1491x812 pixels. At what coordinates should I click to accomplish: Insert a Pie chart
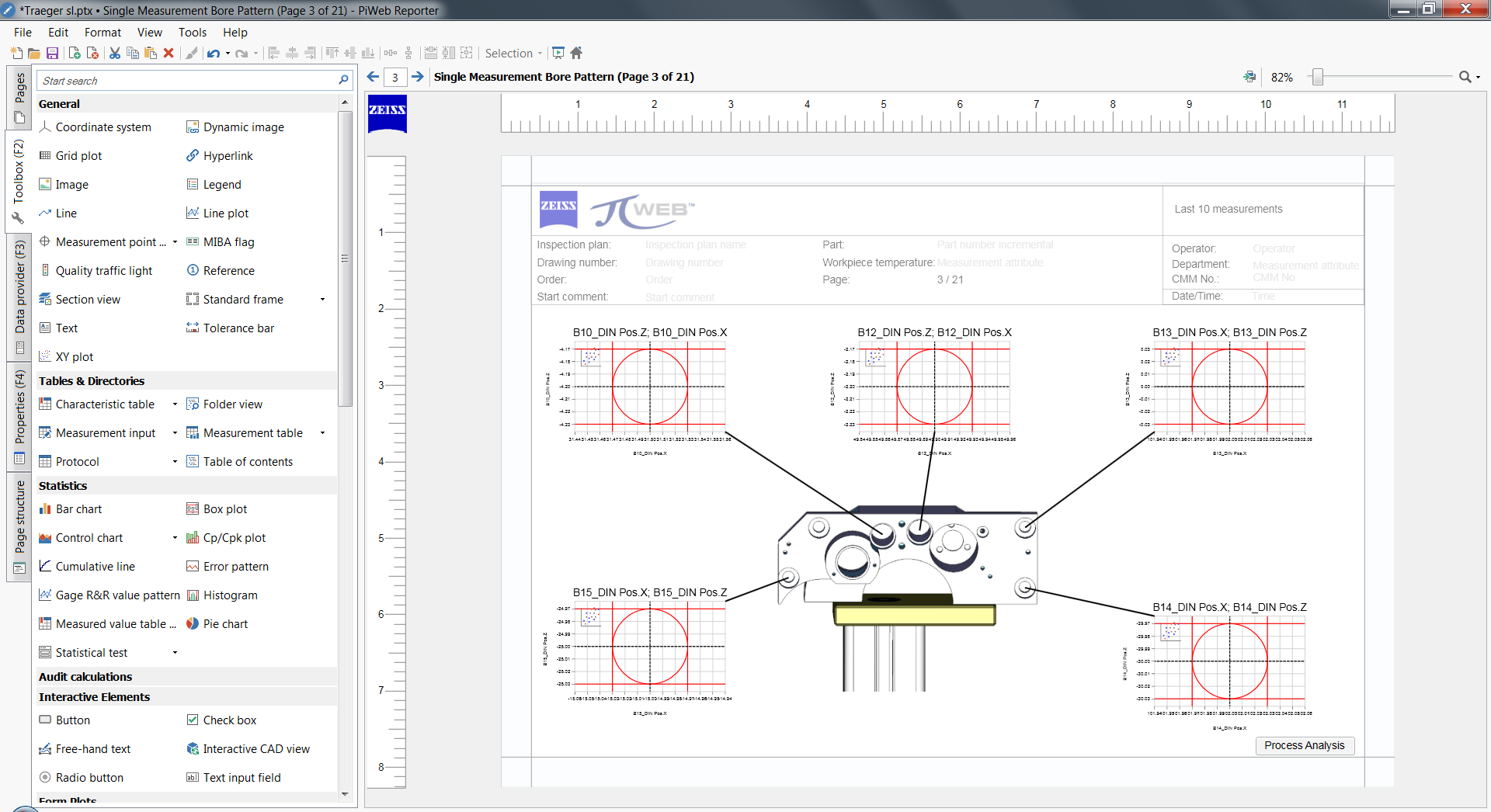(225, 623)
